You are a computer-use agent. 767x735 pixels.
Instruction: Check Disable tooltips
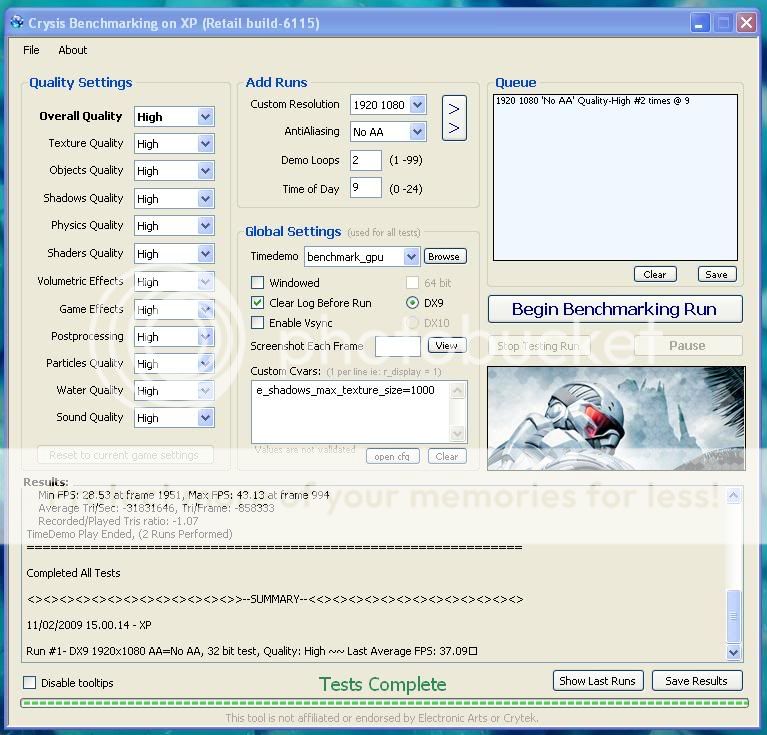point(29,683)
